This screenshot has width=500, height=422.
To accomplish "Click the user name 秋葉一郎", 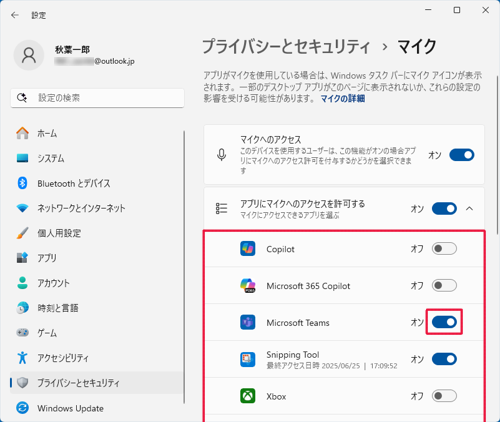I will pos(72,50).
